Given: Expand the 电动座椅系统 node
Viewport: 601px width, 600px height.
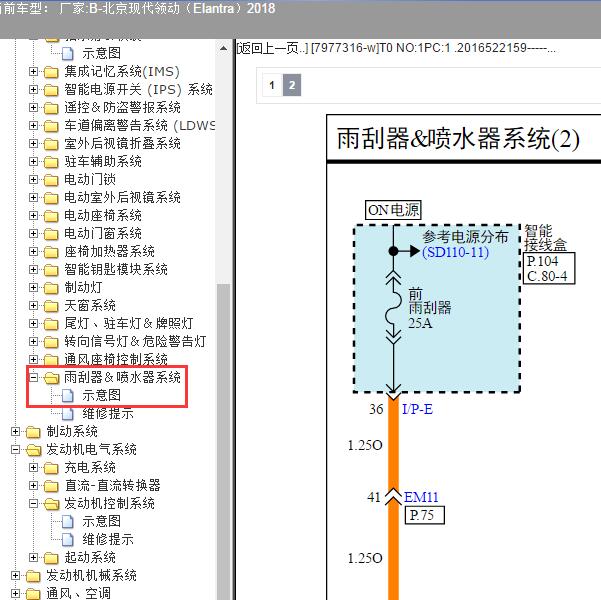Looking at the screenshot, I should coord(33,215).
